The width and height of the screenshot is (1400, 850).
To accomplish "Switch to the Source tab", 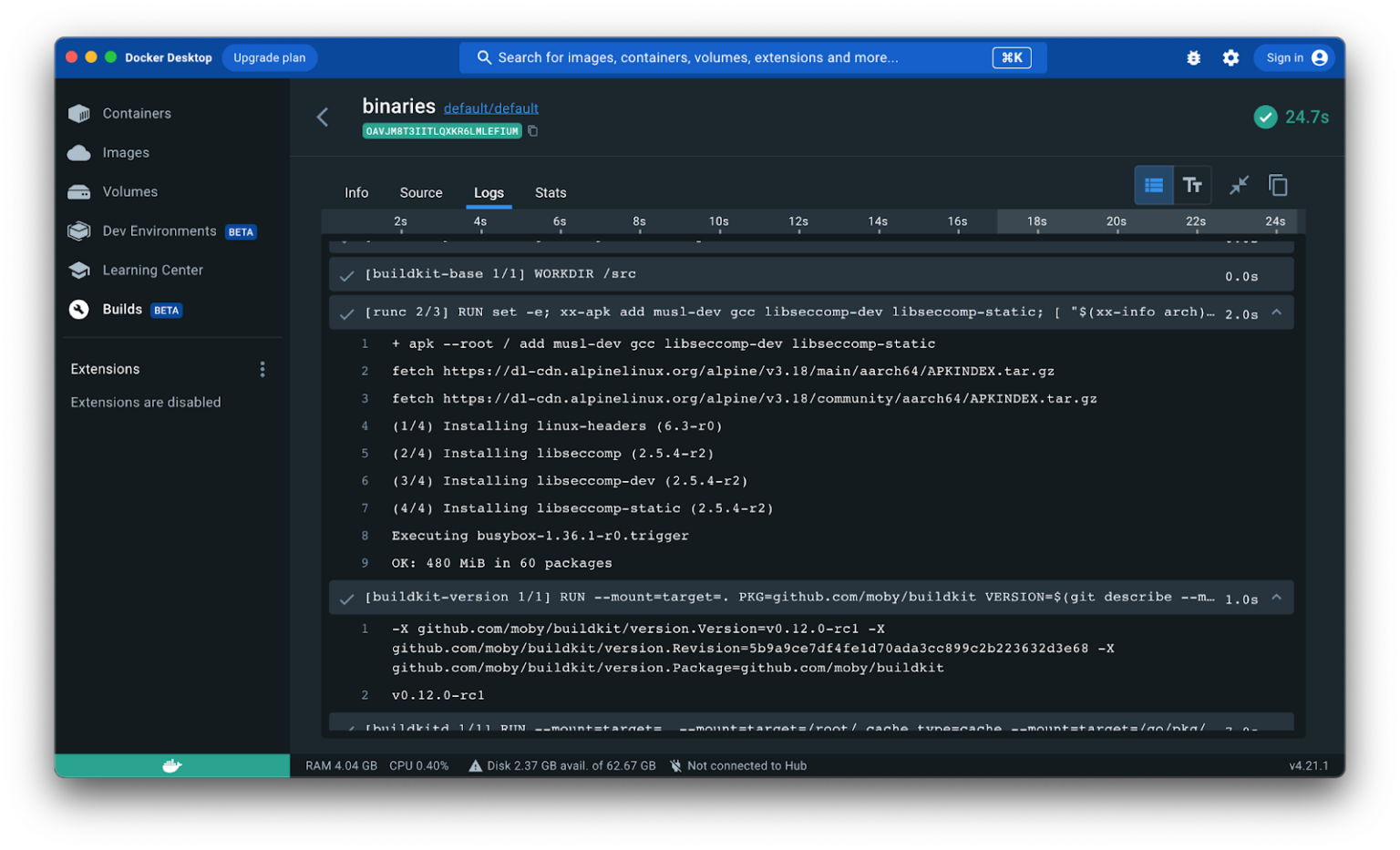I will 420,192.
